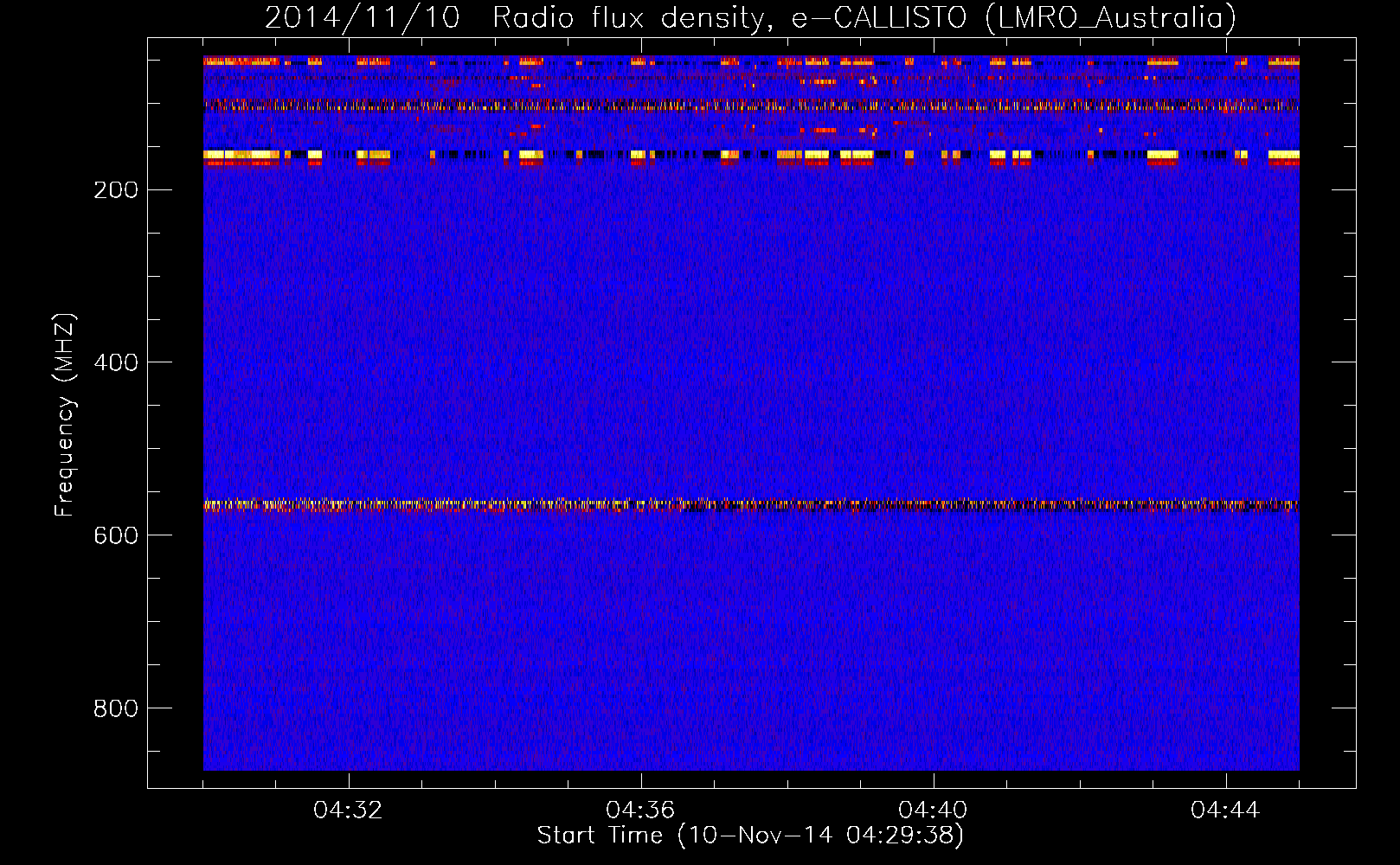The width and height of the screenshot is (1400, 865).
Task: Click the '04:40' time tick label
Action: pyautogui.click(x=933, y=811)
